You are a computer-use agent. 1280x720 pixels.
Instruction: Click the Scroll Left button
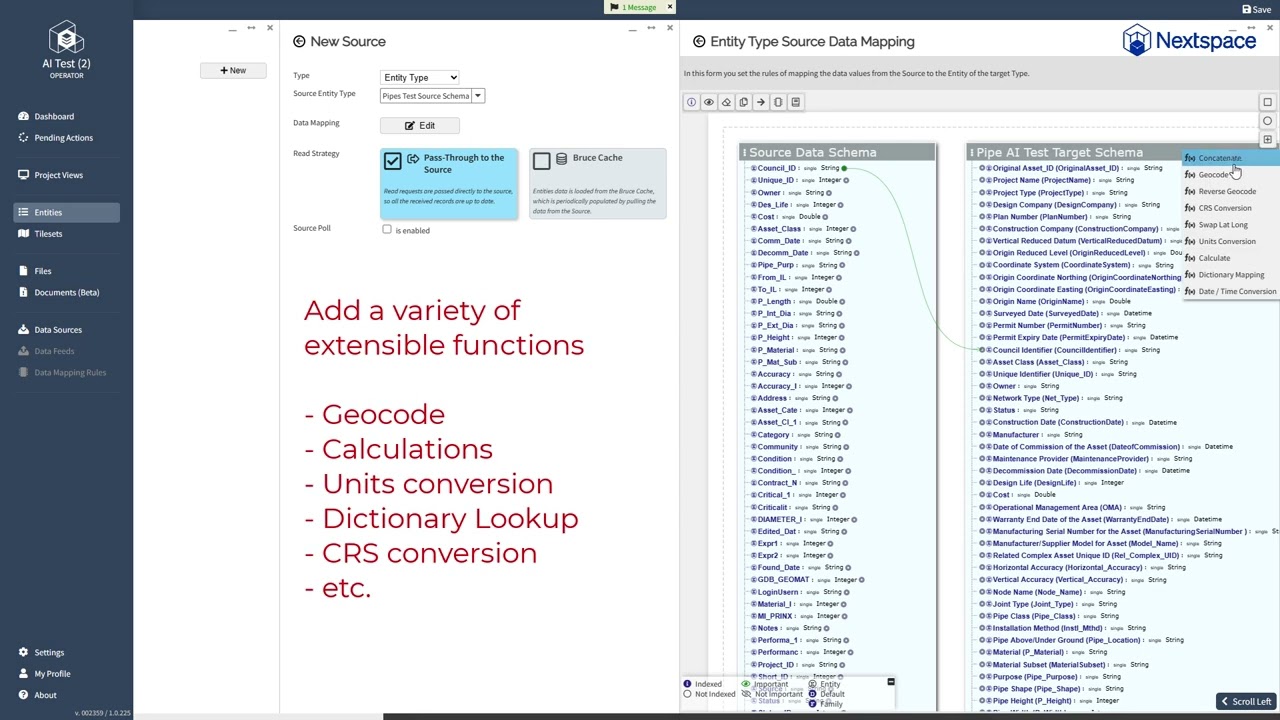pyautogui.click(x=1246, y=702)
